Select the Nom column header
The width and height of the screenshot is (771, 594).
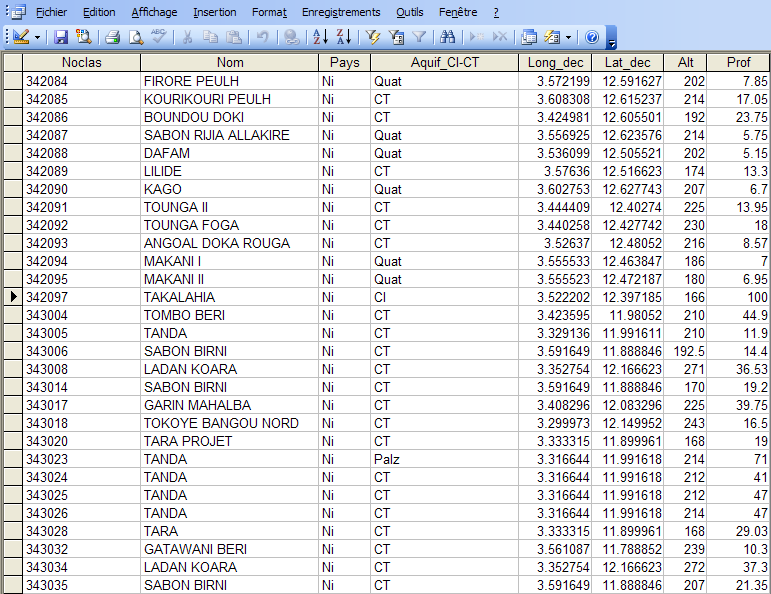coord(230,63)
